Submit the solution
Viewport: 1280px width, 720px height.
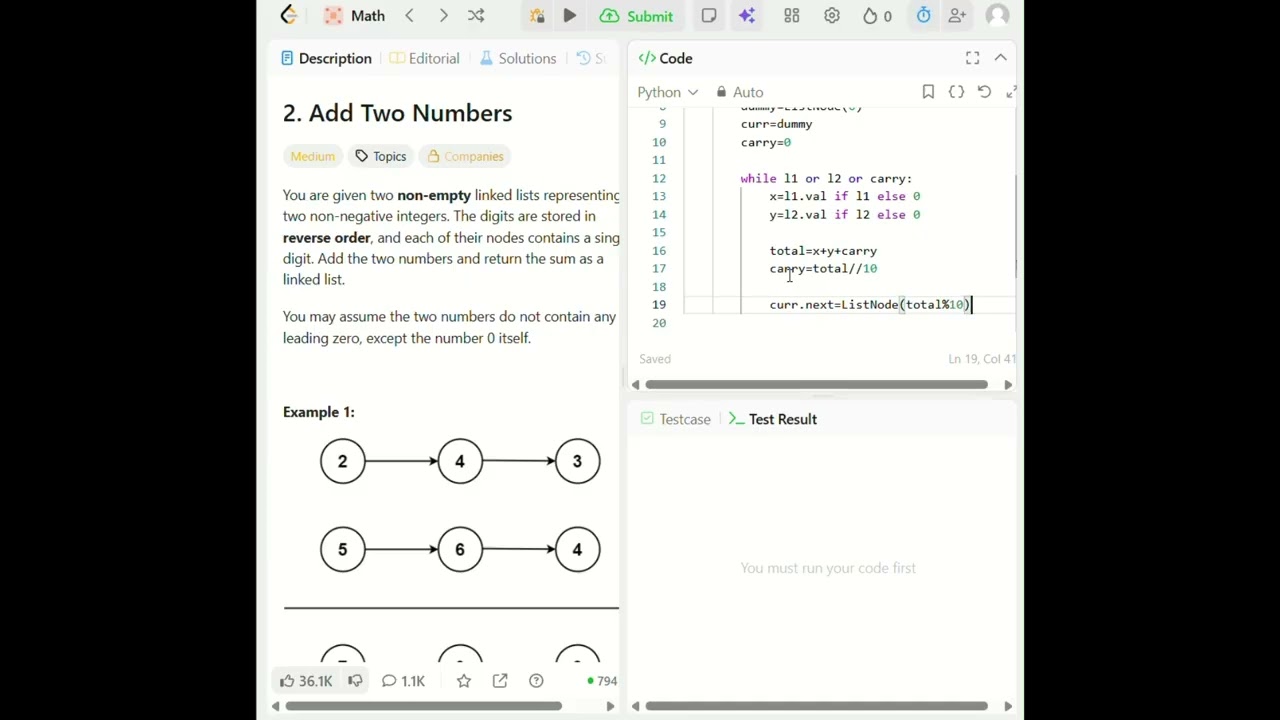click(x=637, y=16)
